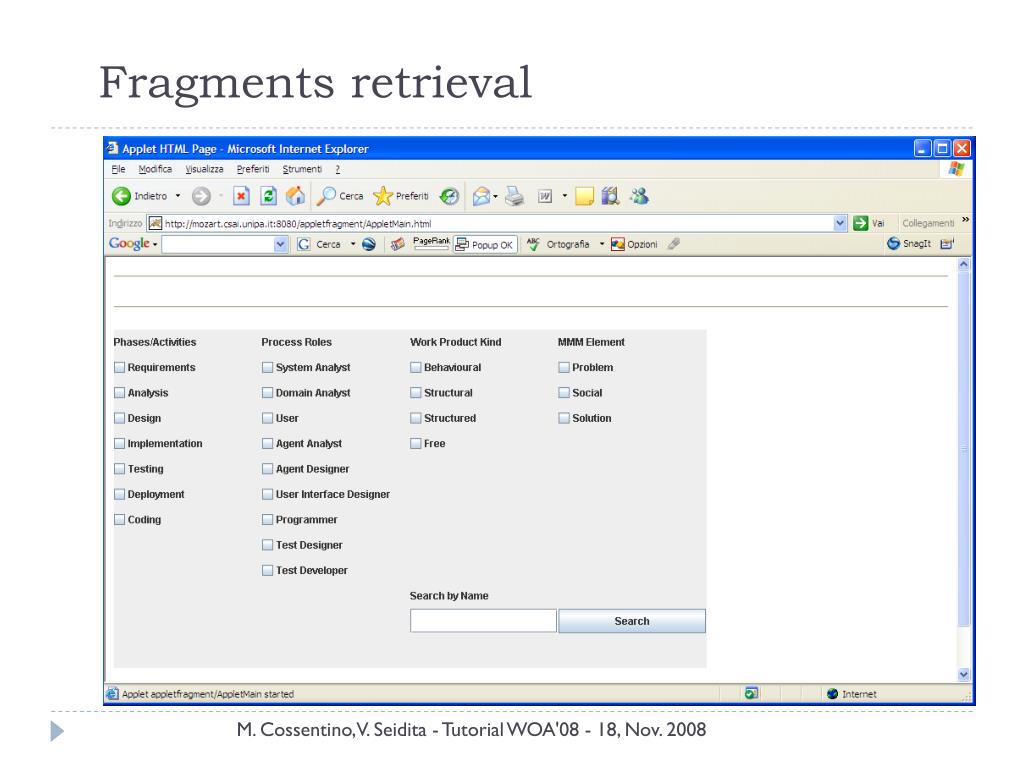Click the Google Cerca G icon
Image resolution: width=1024 pixels, height=768 pixels.
point(304,244)
